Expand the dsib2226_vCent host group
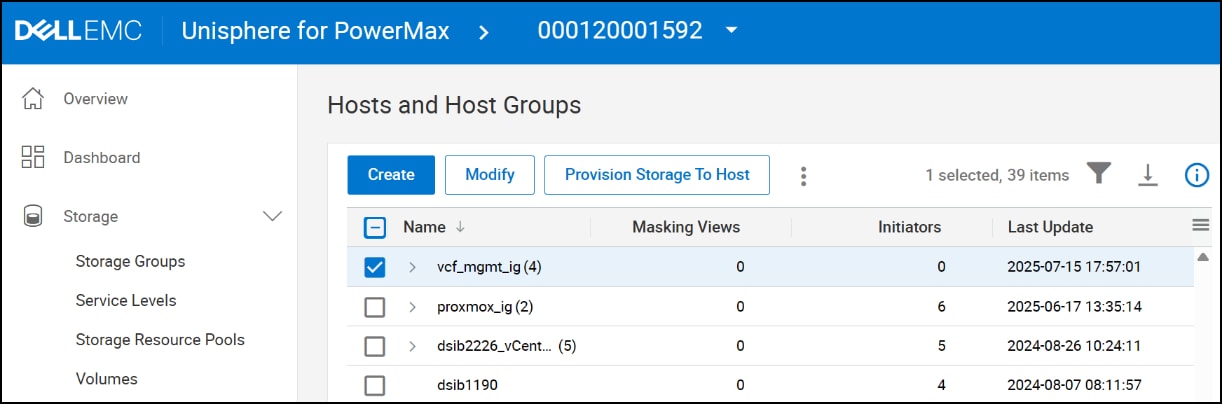Screen dimensions: 1222x404 pos(412,347)
